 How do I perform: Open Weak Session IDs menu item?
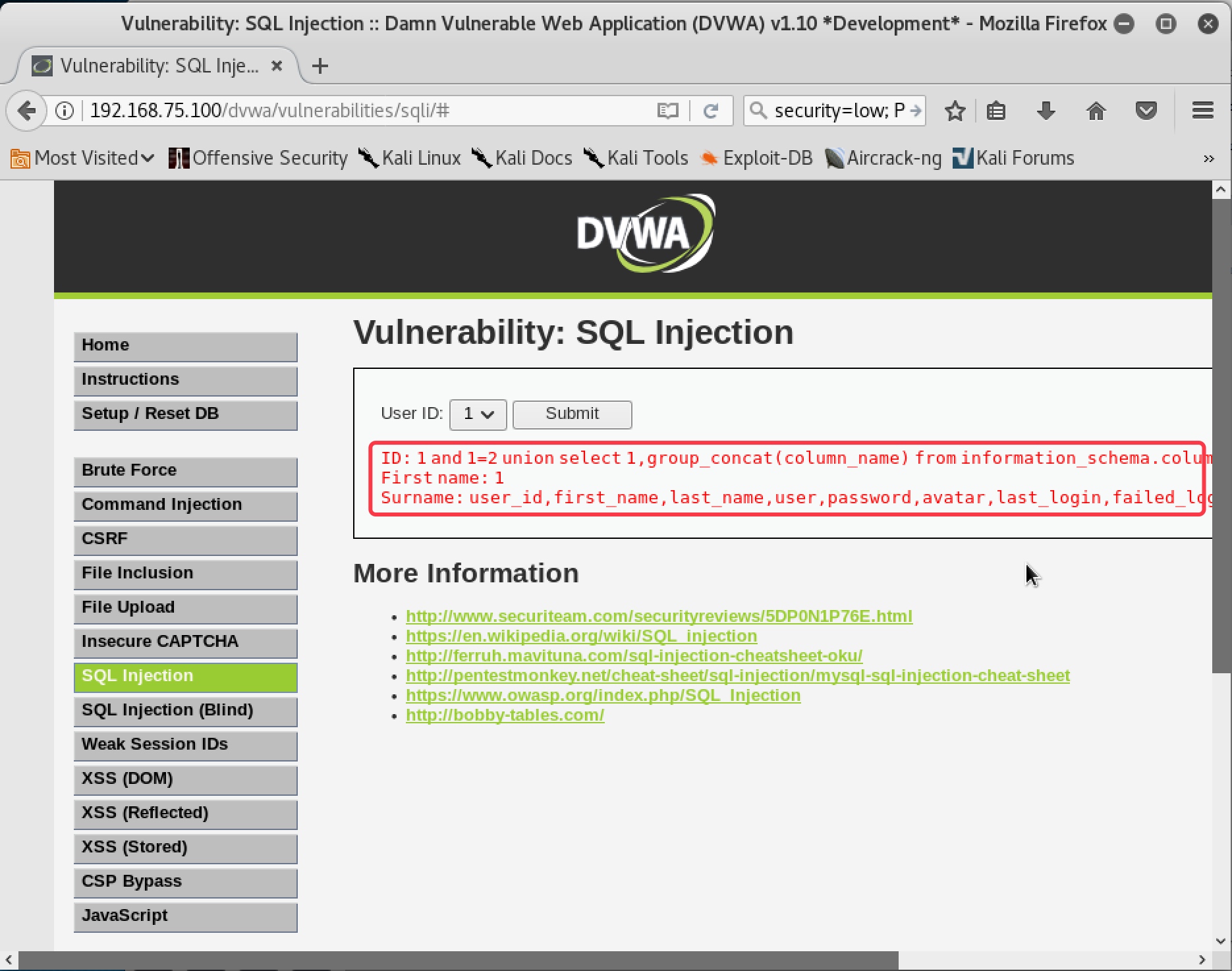(x=185, y=746)
